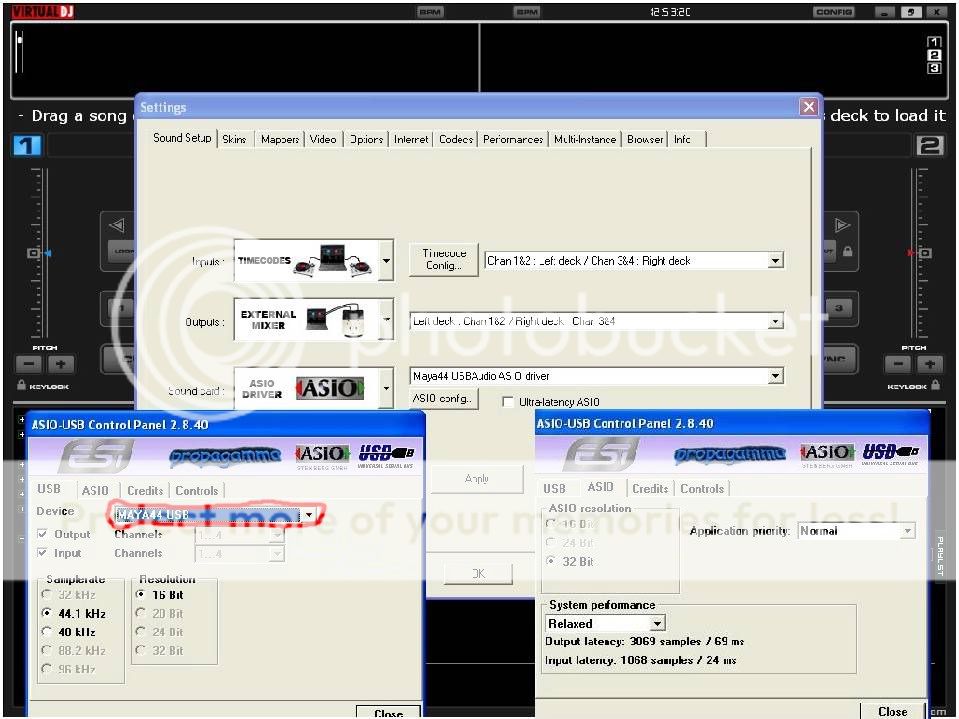Select waveform view button 1

tap(934, 42)
